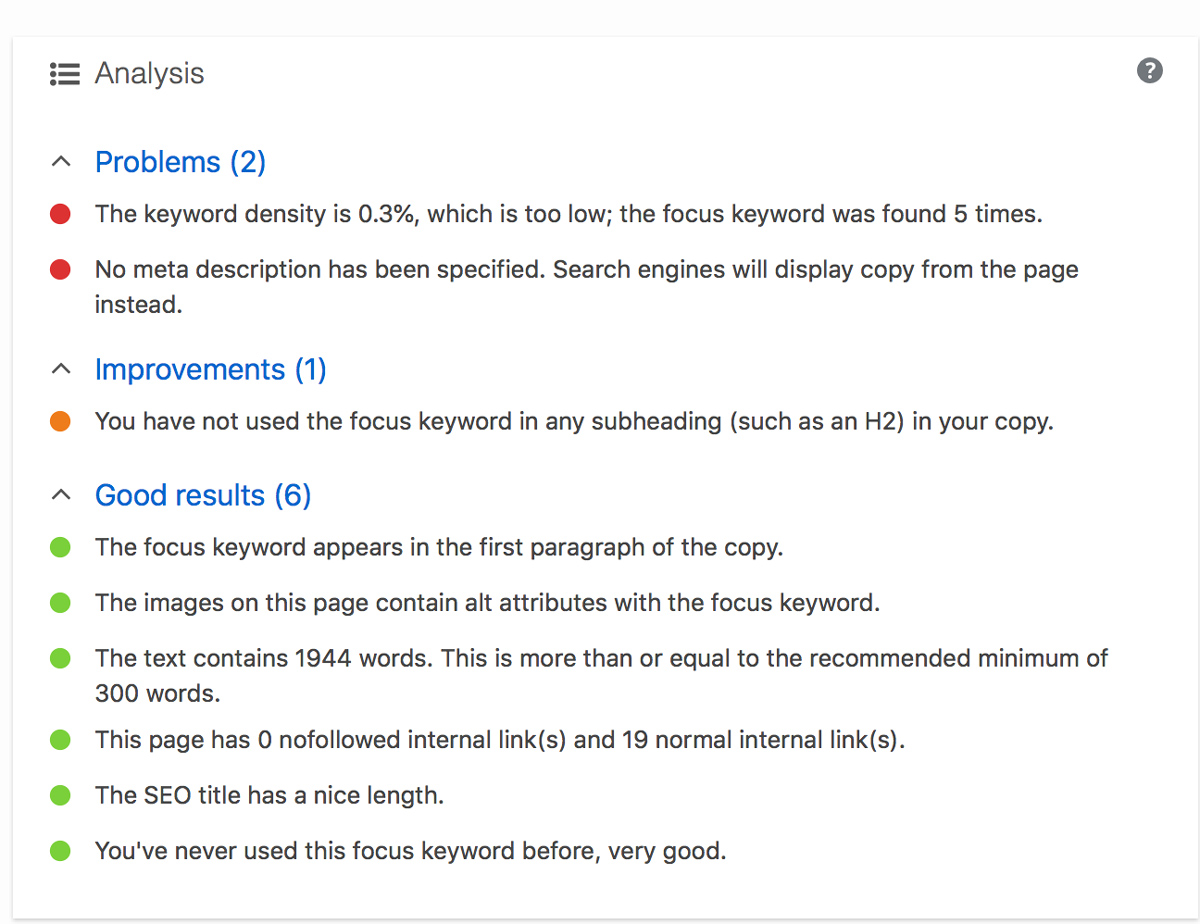
Task: Select the SEO title nice length message
Action: pyautogui.click(x=269, y=796)
